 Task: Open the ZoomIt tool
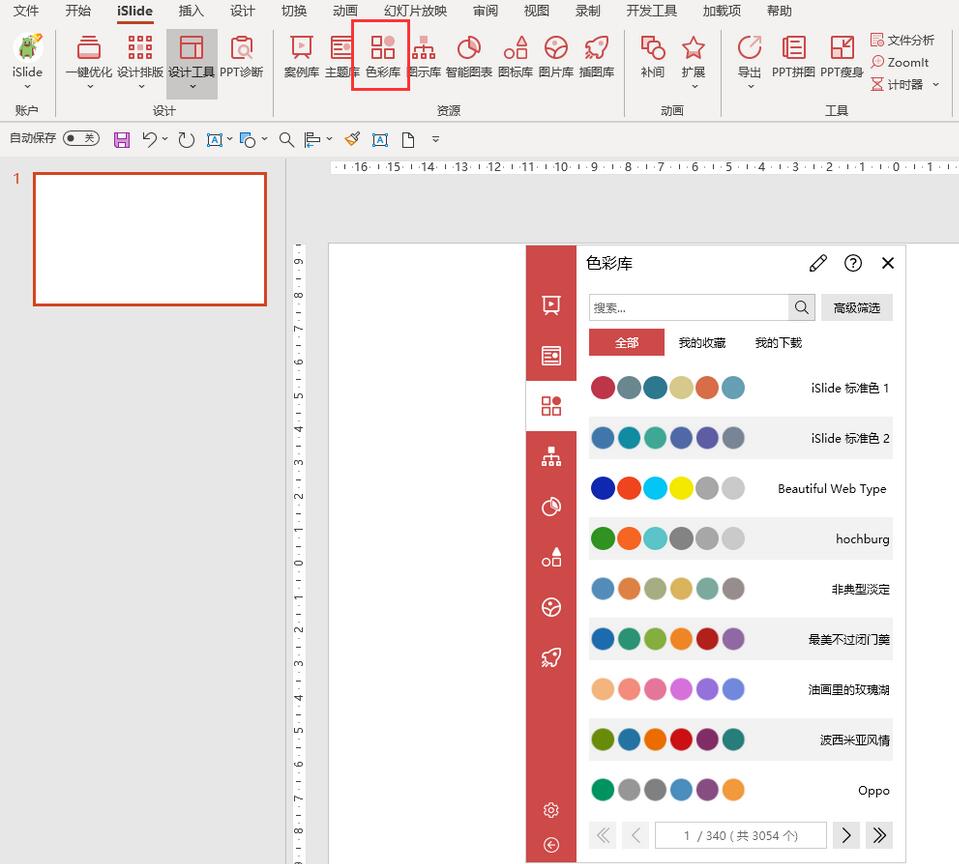pos(901,62)
